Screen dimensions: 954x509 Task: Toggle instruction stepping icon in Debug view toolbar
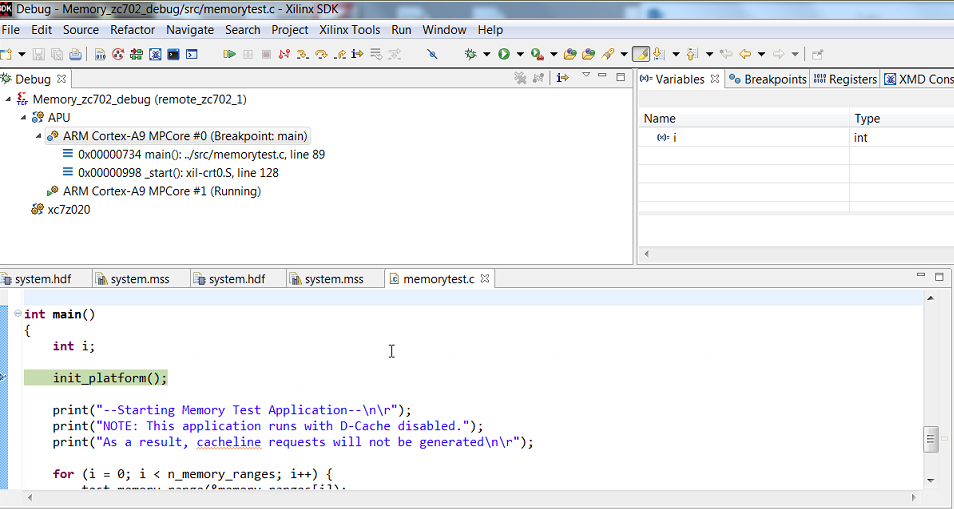[x=563, y=77]
